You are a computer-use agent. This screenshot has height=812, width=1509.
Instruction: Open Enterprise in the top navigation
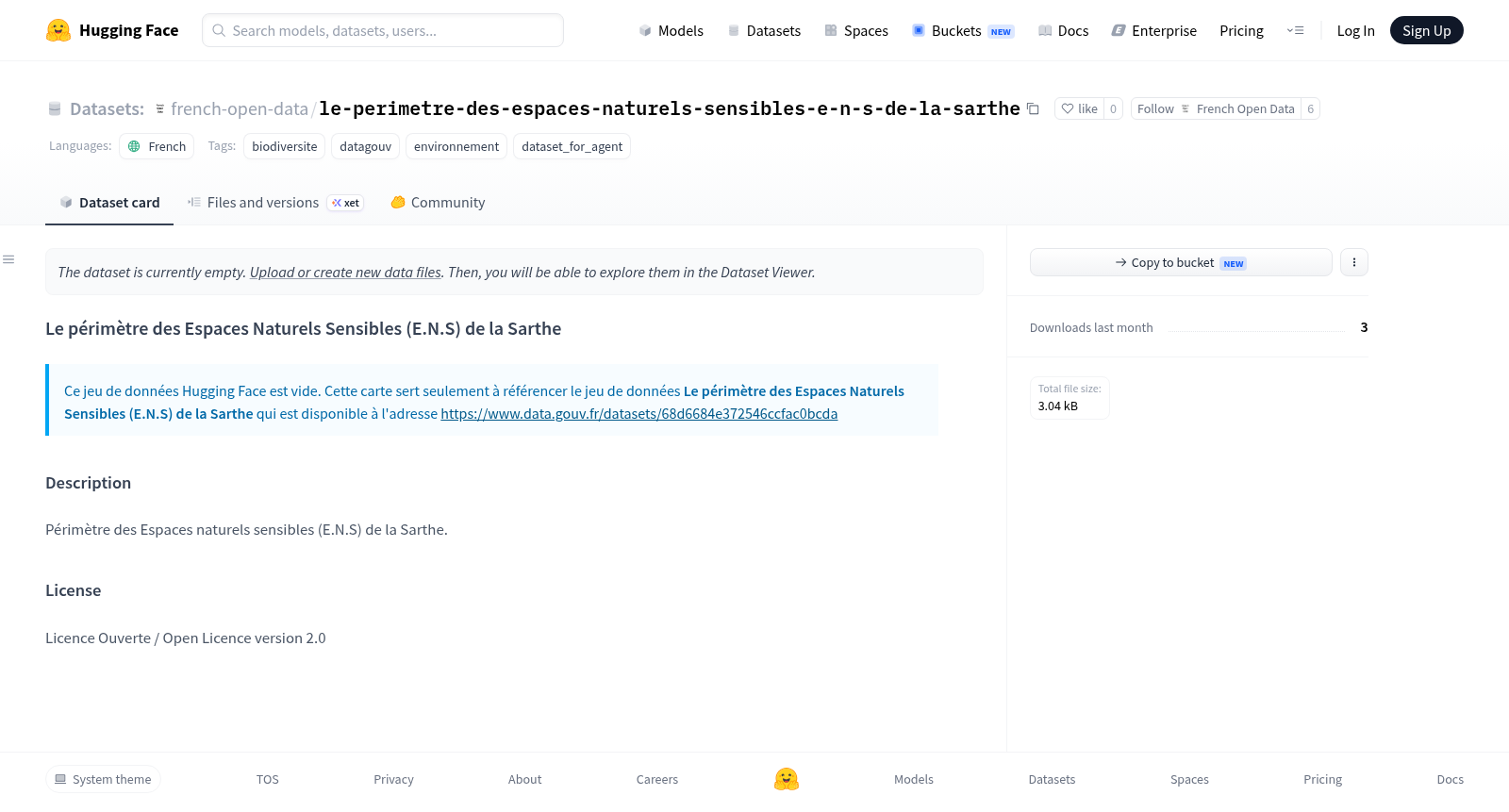pyautogui.click(x=1153, y=30)
